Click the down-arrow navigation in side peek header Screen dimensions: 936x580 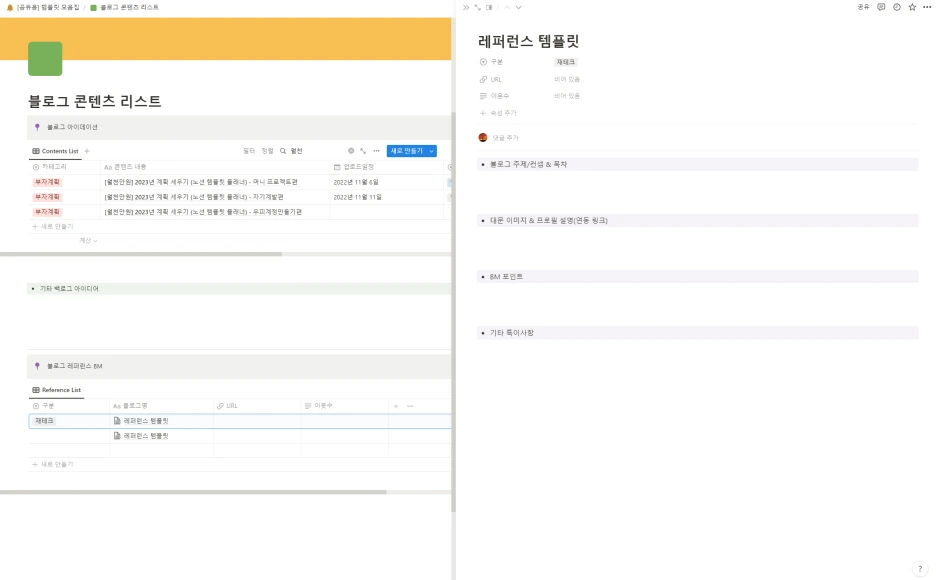(518, 6)
